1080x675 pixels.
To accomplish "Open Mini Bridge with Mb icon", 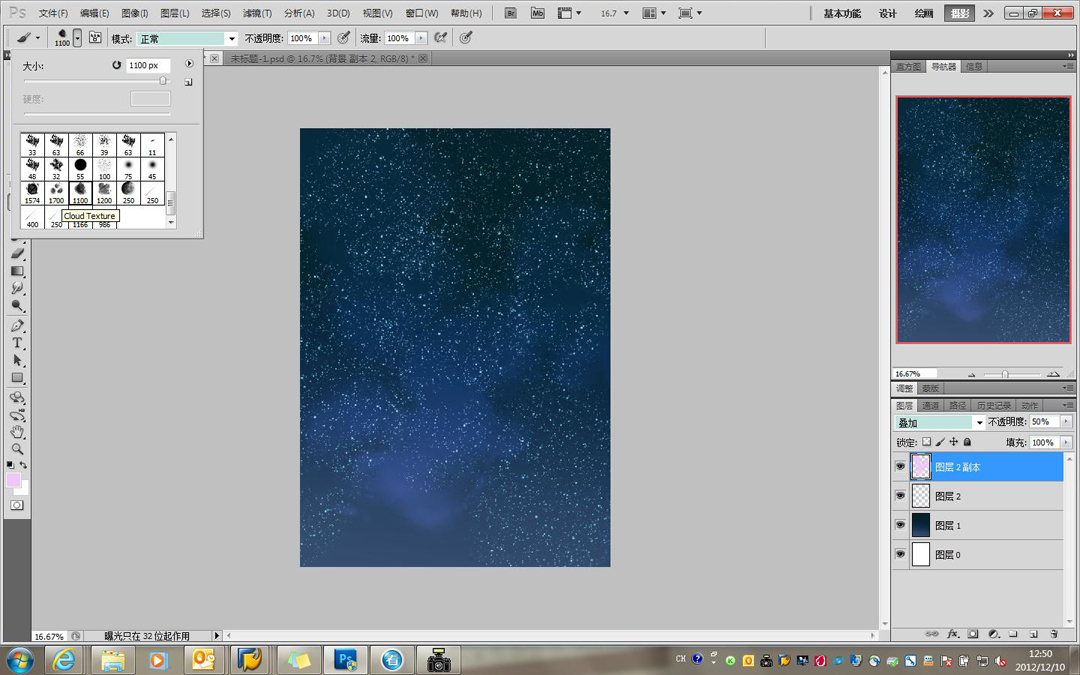I will (x=537, y=13).
